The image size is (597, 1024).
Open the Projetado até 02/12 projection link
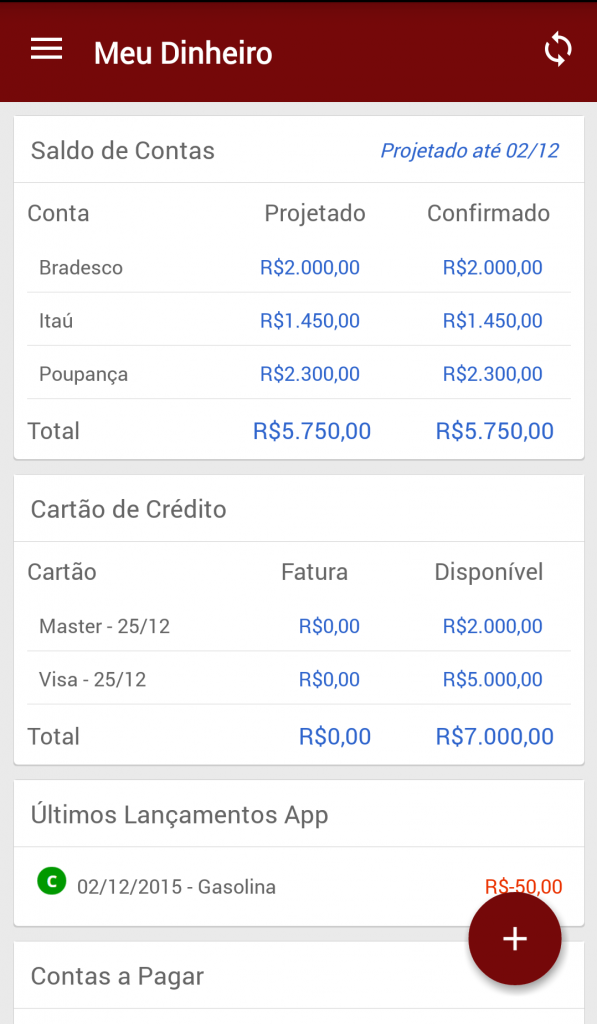(x=470, y=150)
